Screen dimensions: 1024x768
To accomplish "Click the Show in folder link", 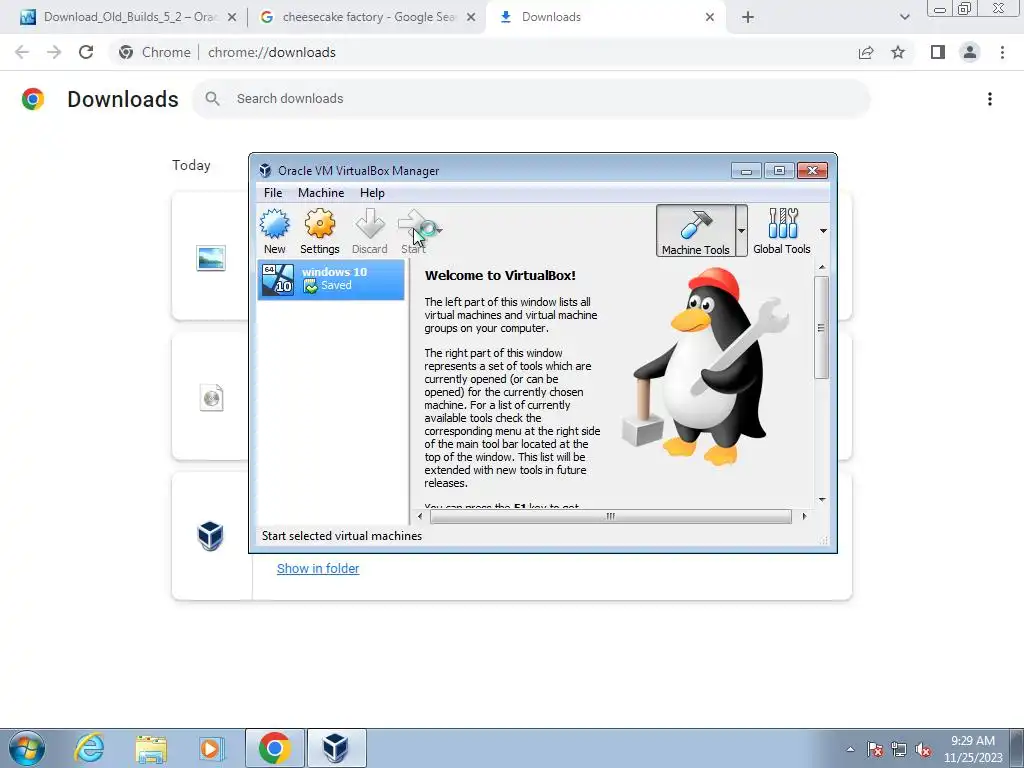I will [x=318, y=568].
